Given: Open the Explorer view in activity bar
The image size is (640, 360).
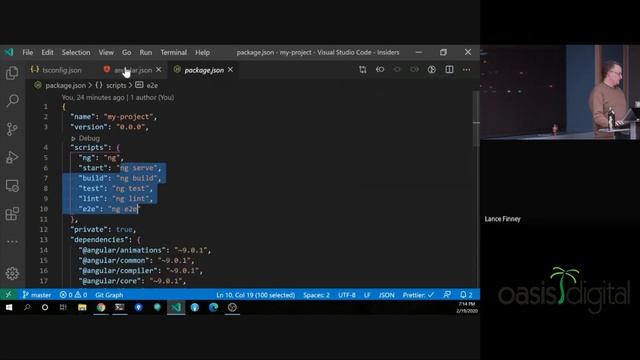Looking at the screenshot, I should tap(12, 73).
